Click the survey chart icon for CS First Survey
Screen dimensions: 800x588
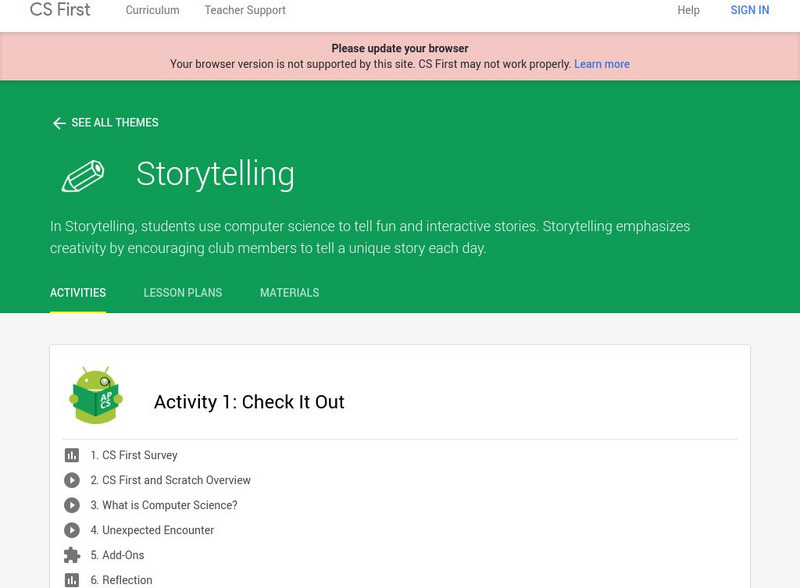(x=72, y=455)
